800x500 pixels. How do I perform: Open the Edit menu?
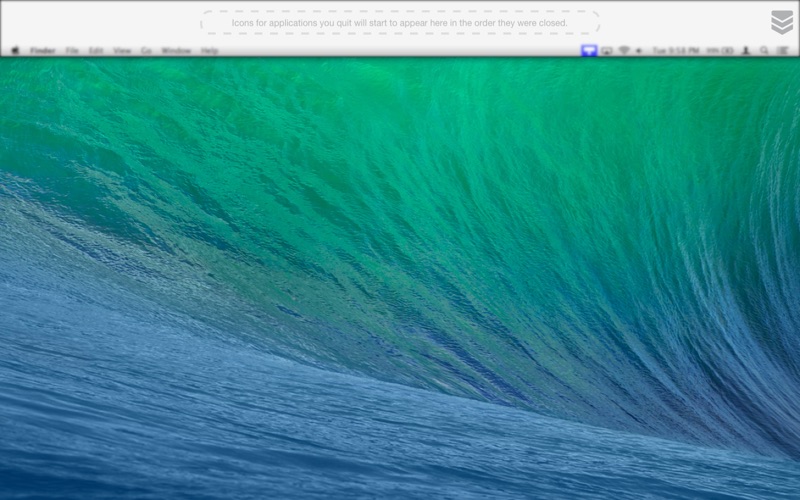click(x=96, y=51)
